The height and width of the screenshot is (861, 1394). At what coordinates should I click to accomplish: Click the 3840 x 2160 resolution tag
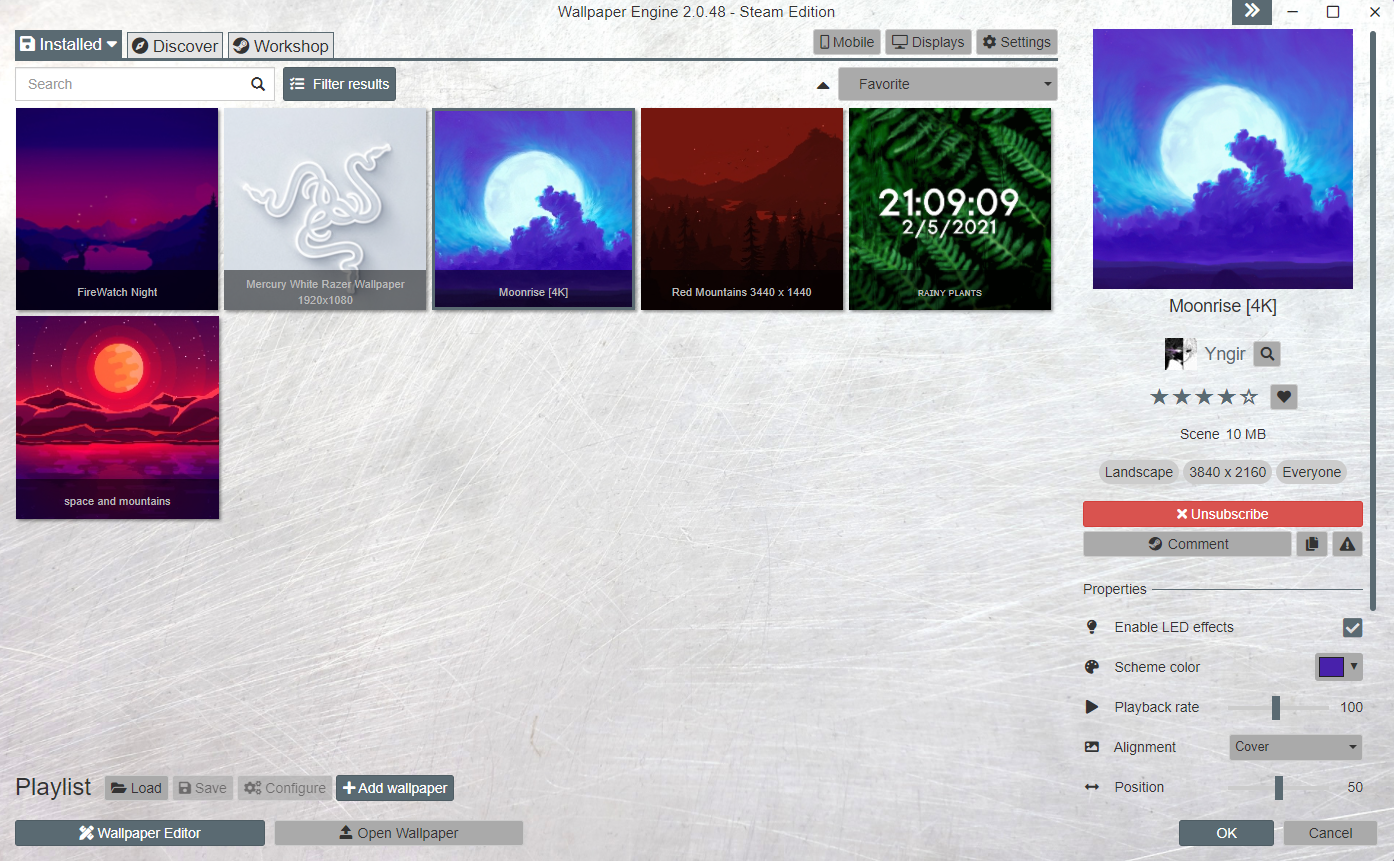(x=1228, y=472)
